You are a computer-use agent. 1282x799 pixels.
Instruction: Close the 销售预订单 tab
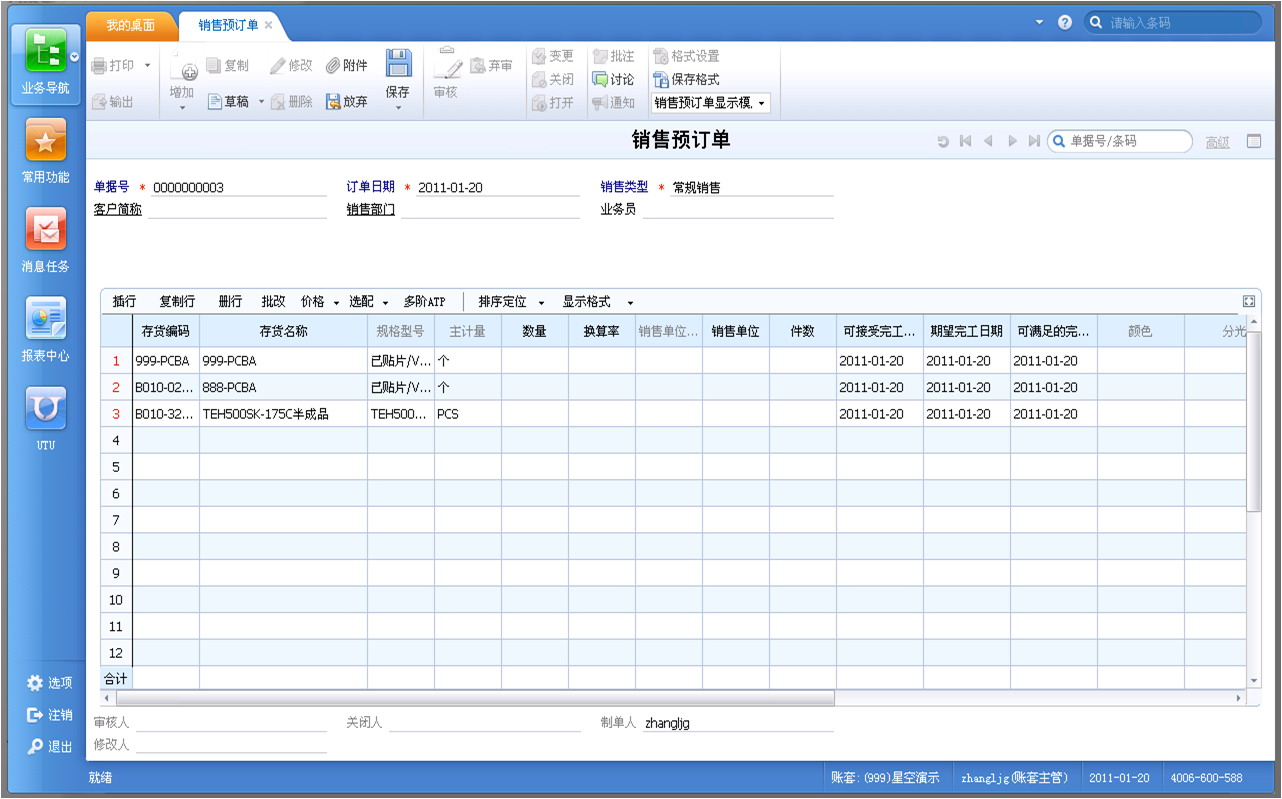tap(268, 25)
